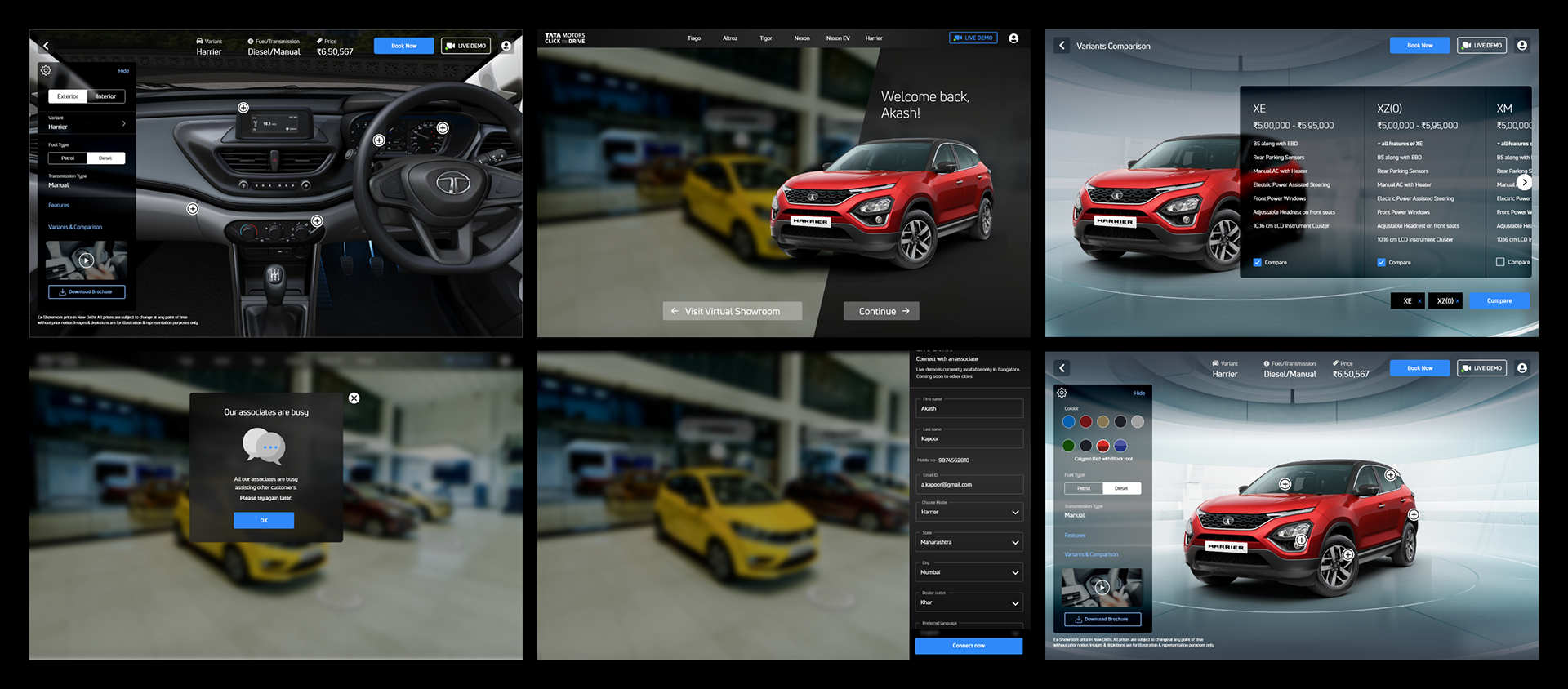Tap hotspot on Harrier windshield
Screen dimensions: 1568x689
1285,484
